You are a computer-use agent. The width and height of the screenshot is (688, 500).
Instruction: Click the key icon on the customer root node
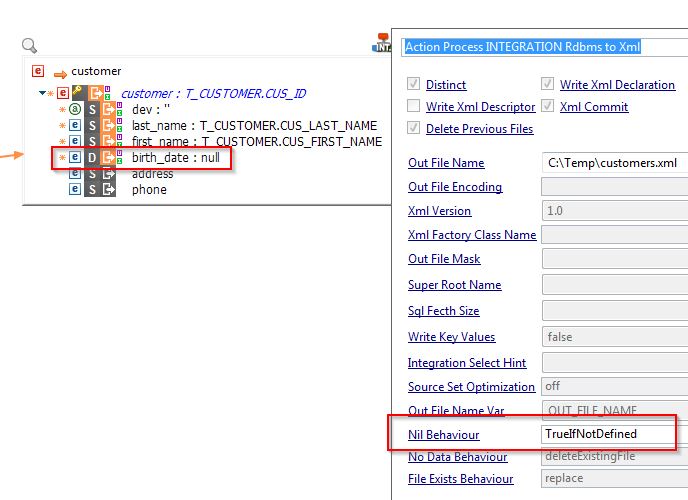77,93
